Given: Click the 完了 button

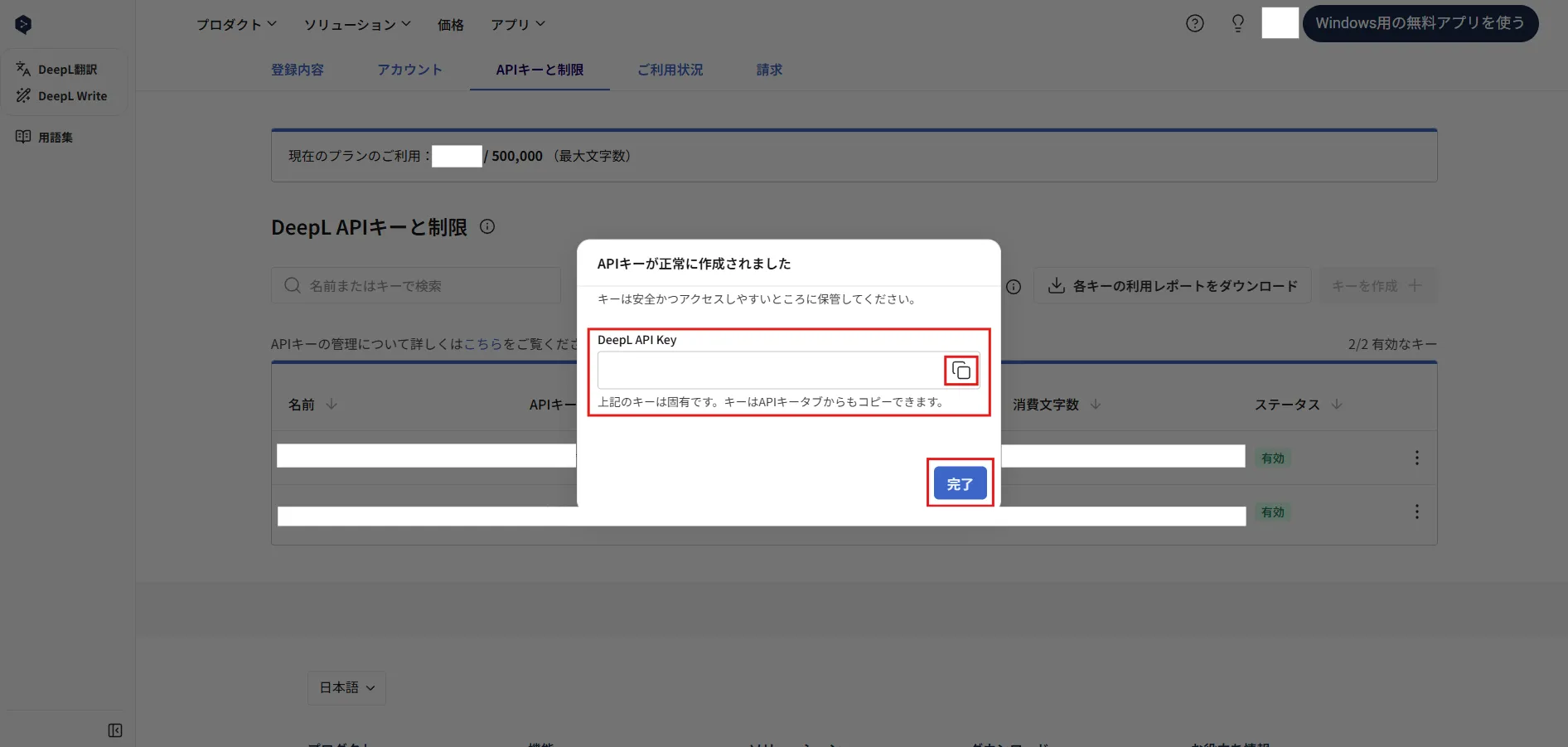Looking at the screenshot, I should click(x=960, y=483).
